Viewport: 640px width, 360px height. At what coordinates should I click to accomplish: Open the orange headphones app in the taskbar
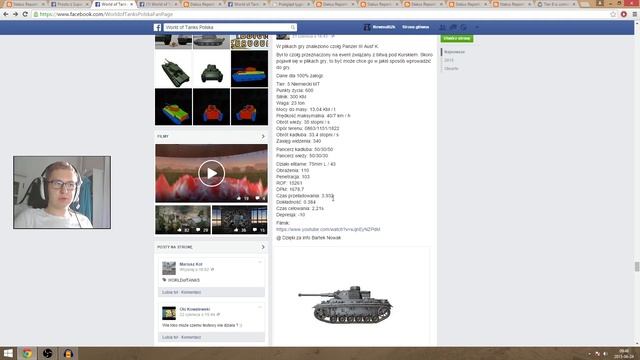click(x=68, y=353)
